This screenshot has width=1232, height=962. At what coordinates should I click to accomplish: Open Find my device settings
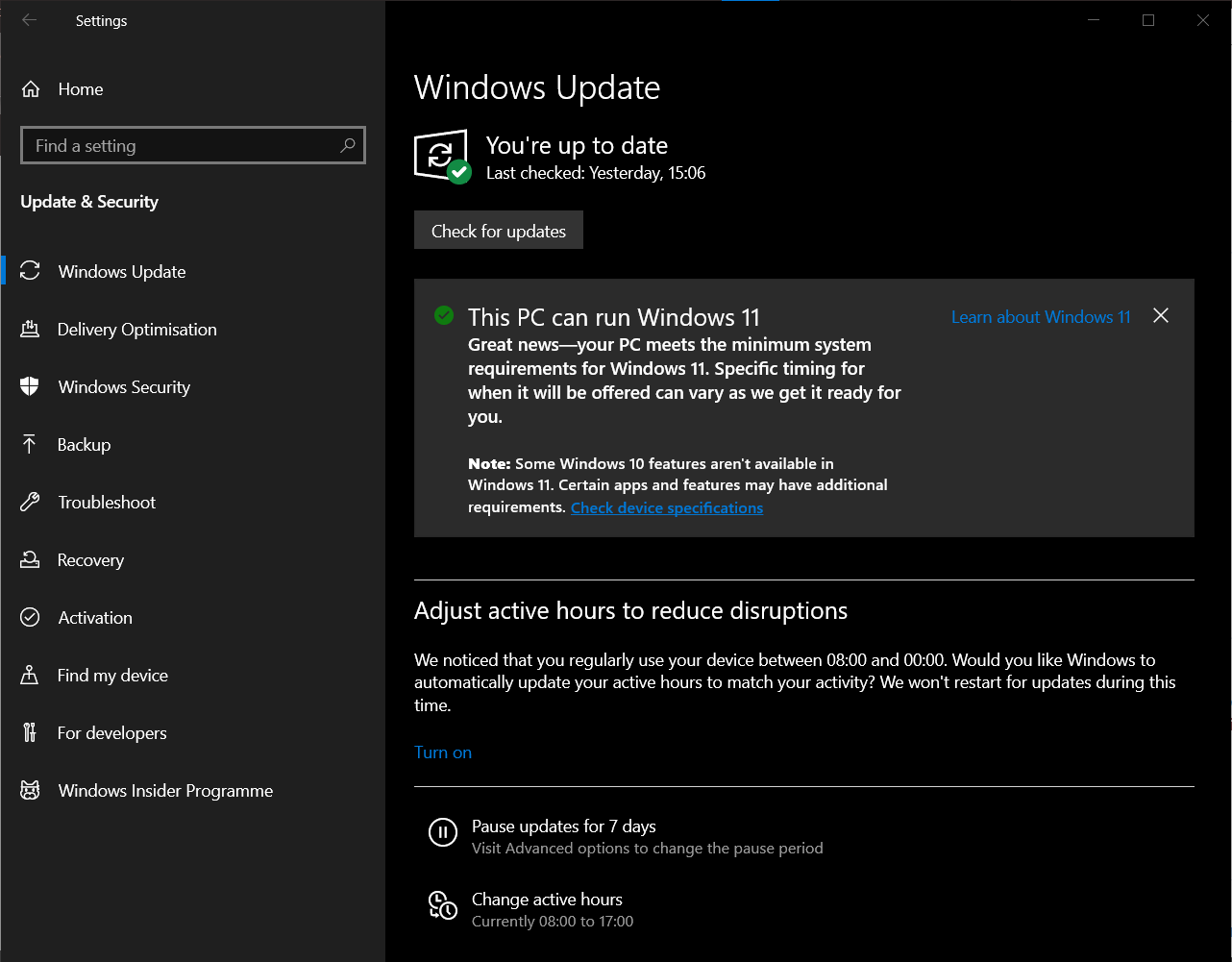coord(193,675)
